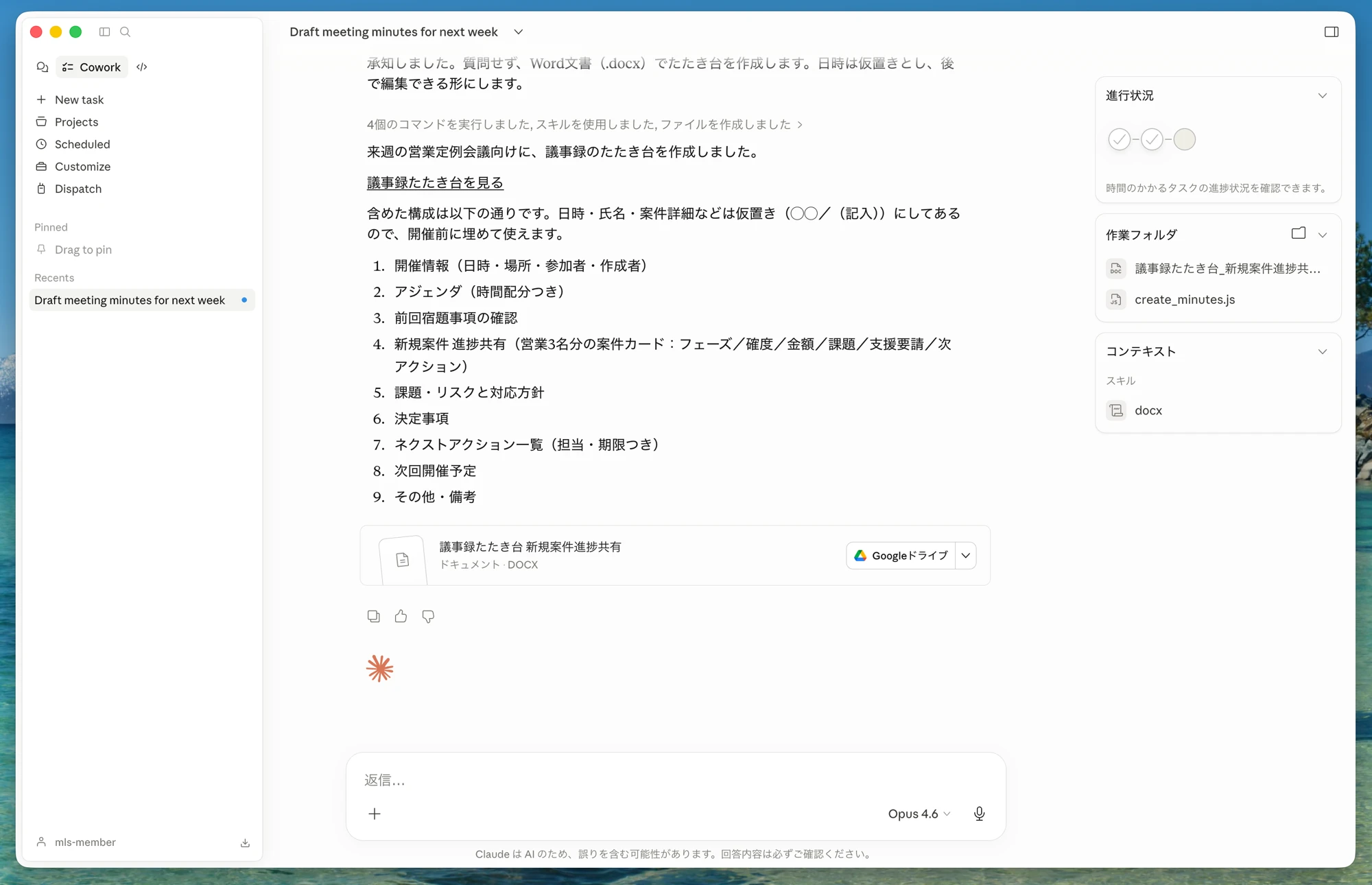Image resolution: width=1372 pixels, height=885 pixels.
Task: Open mls-member account menu
Action: tap(75, 842)
